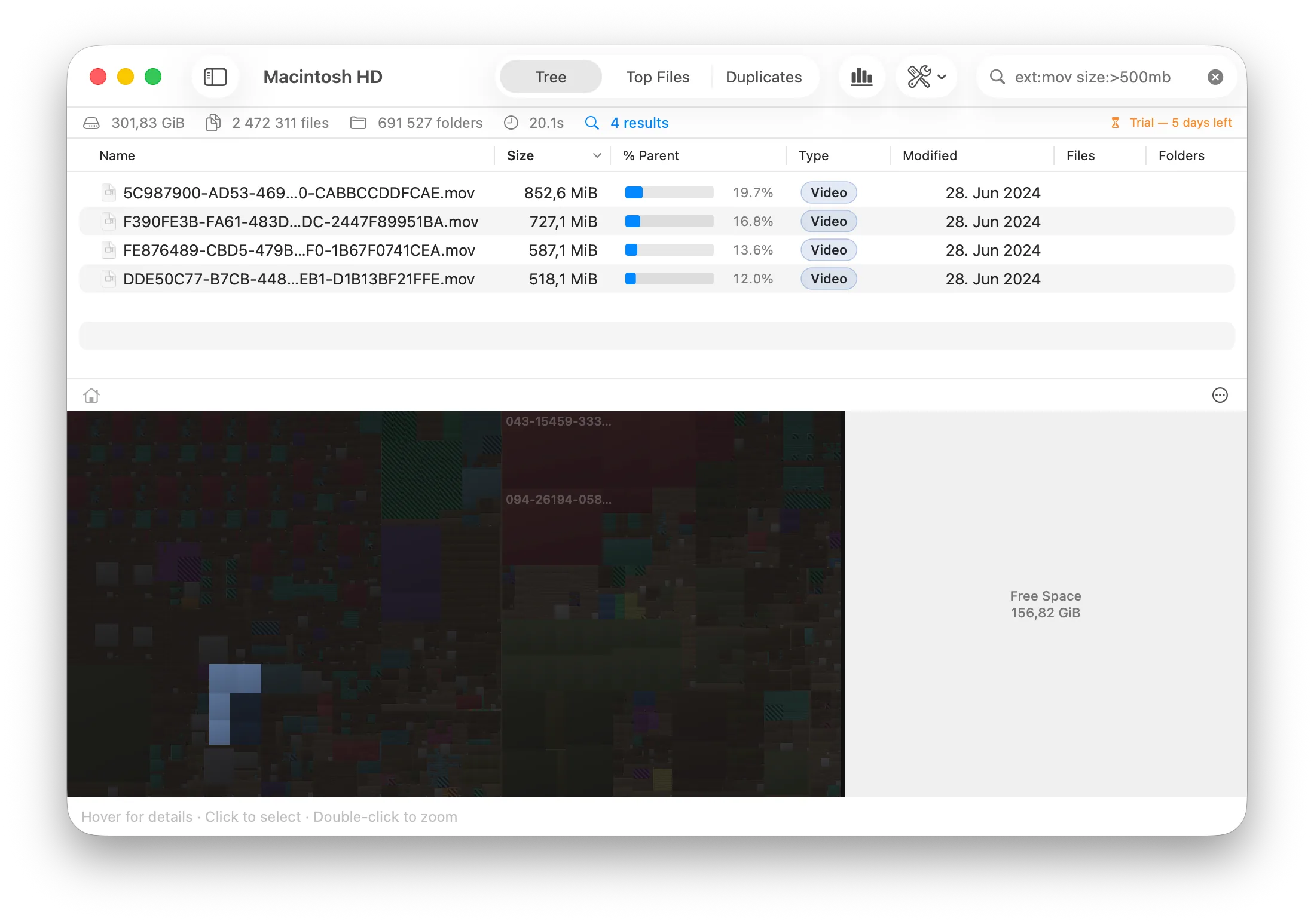Click the magnifier icon inside the search field

(997, 77)
